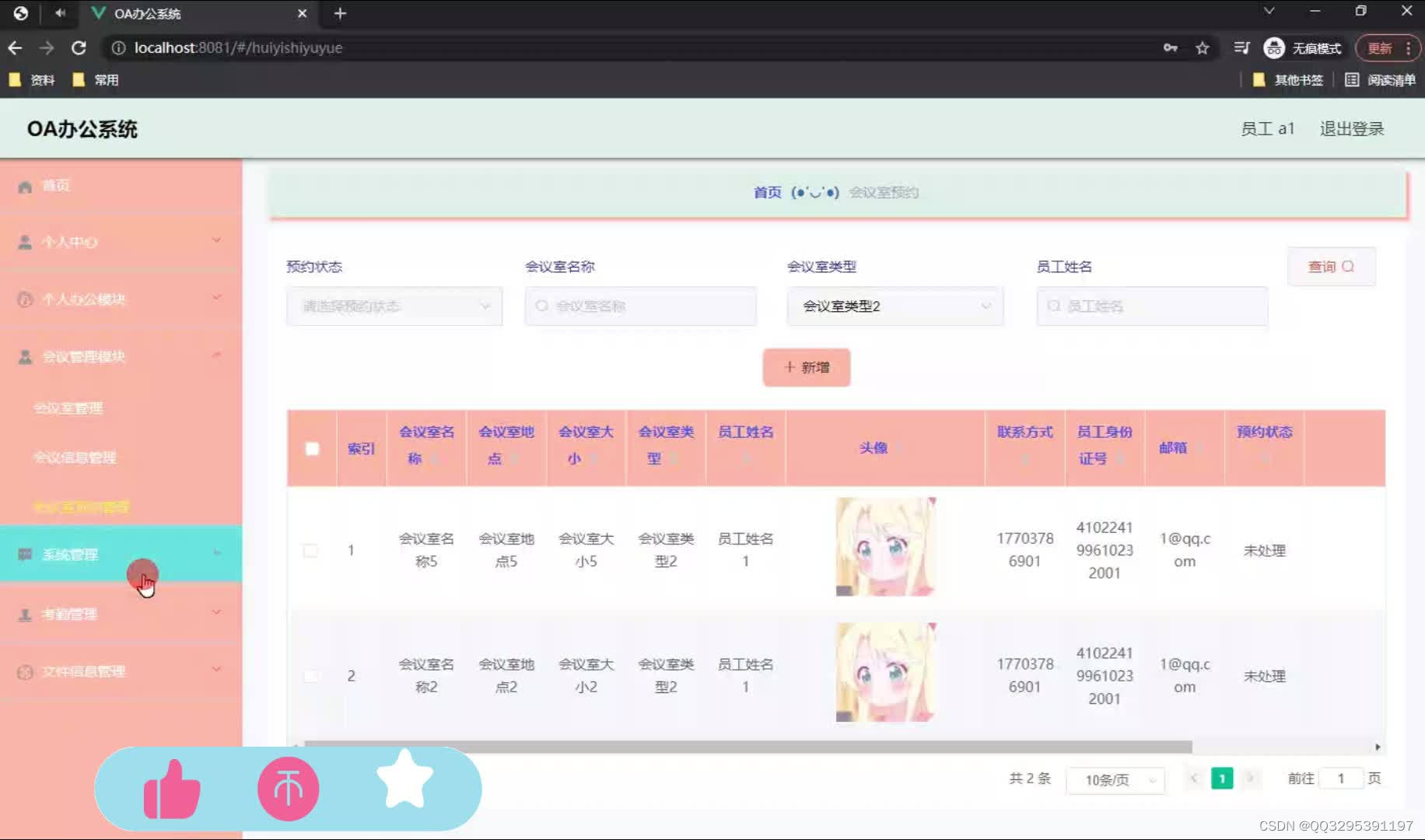Viewport: 1425px width, 840px height.
Task: Click the thumbs-up like icon
Action: point(172,789)
